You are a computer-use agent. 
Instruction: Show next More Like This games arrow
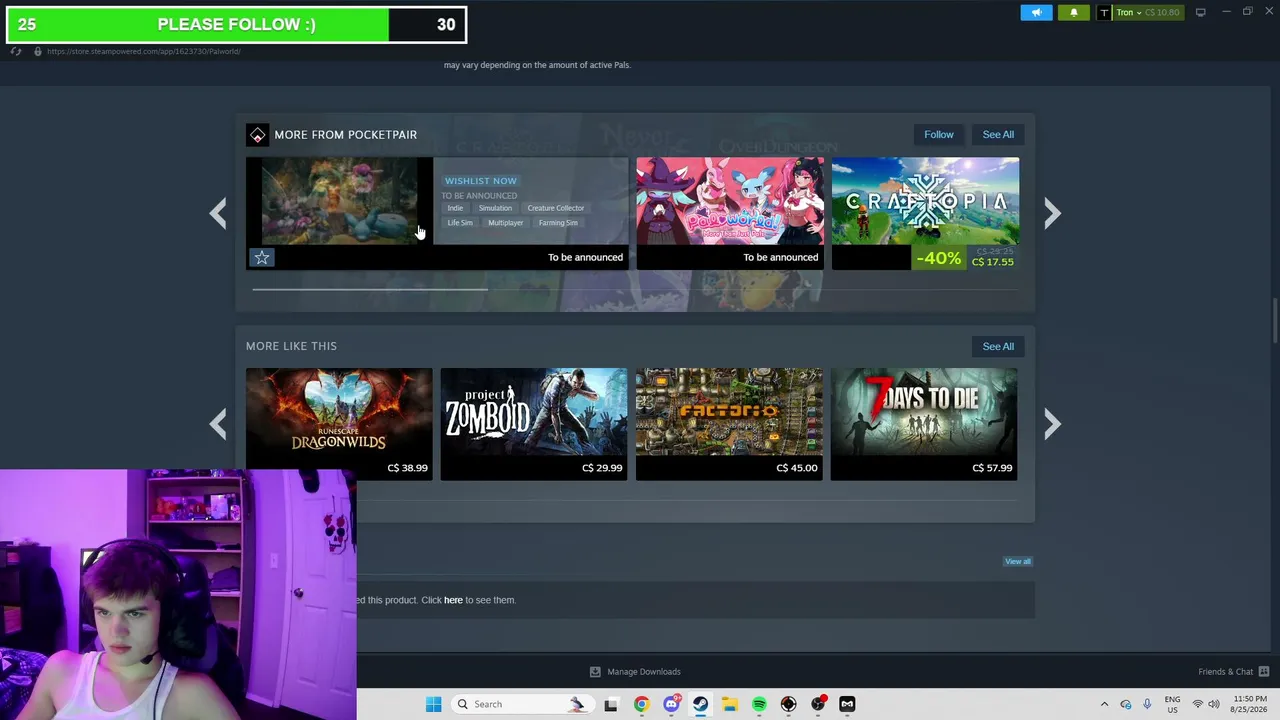pyautogui.click(x=1052, y=424)
